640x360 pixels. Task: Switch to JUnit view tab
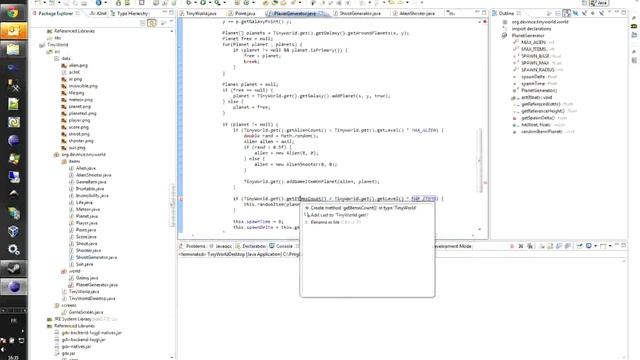(98, 13)
